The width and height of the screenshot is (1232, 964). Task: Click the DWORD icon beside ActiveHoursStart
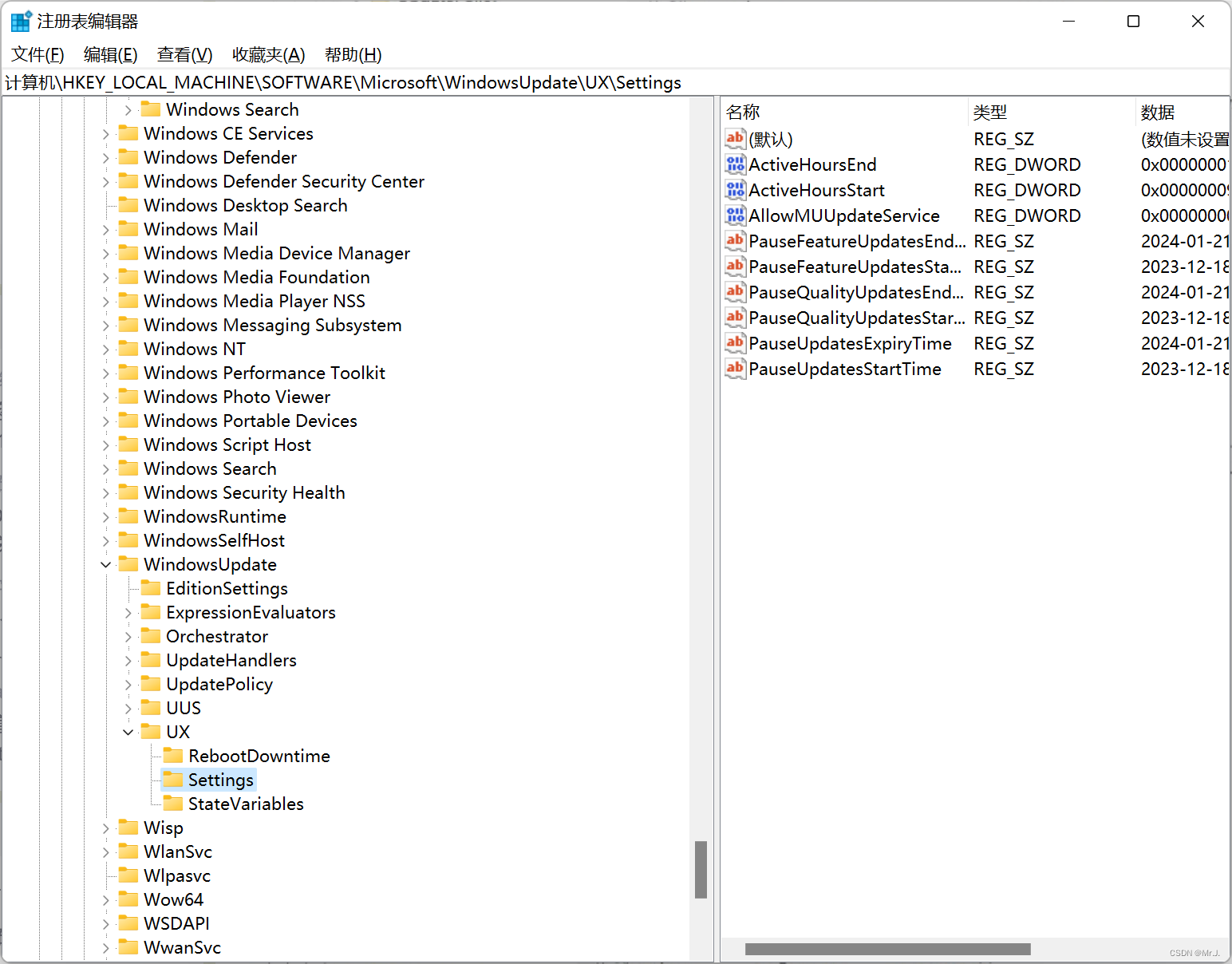point(735,190)
